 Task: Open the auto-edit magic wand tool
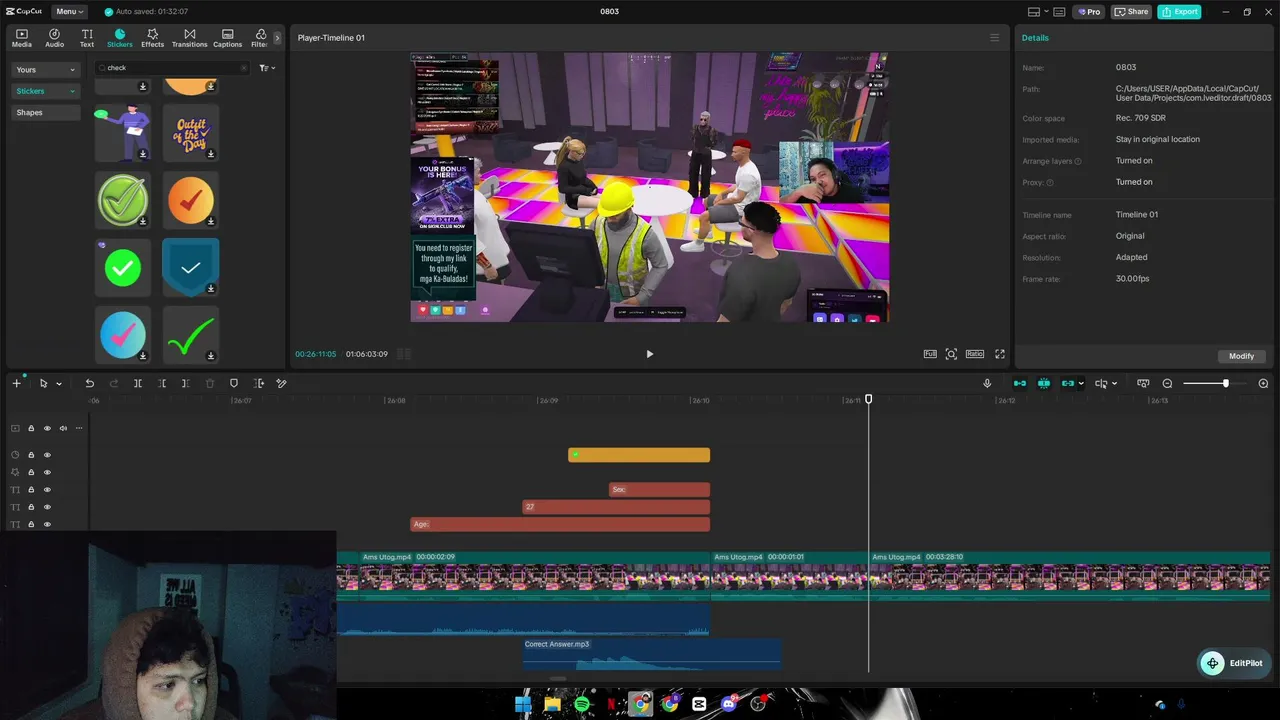(x=282, y=383)
